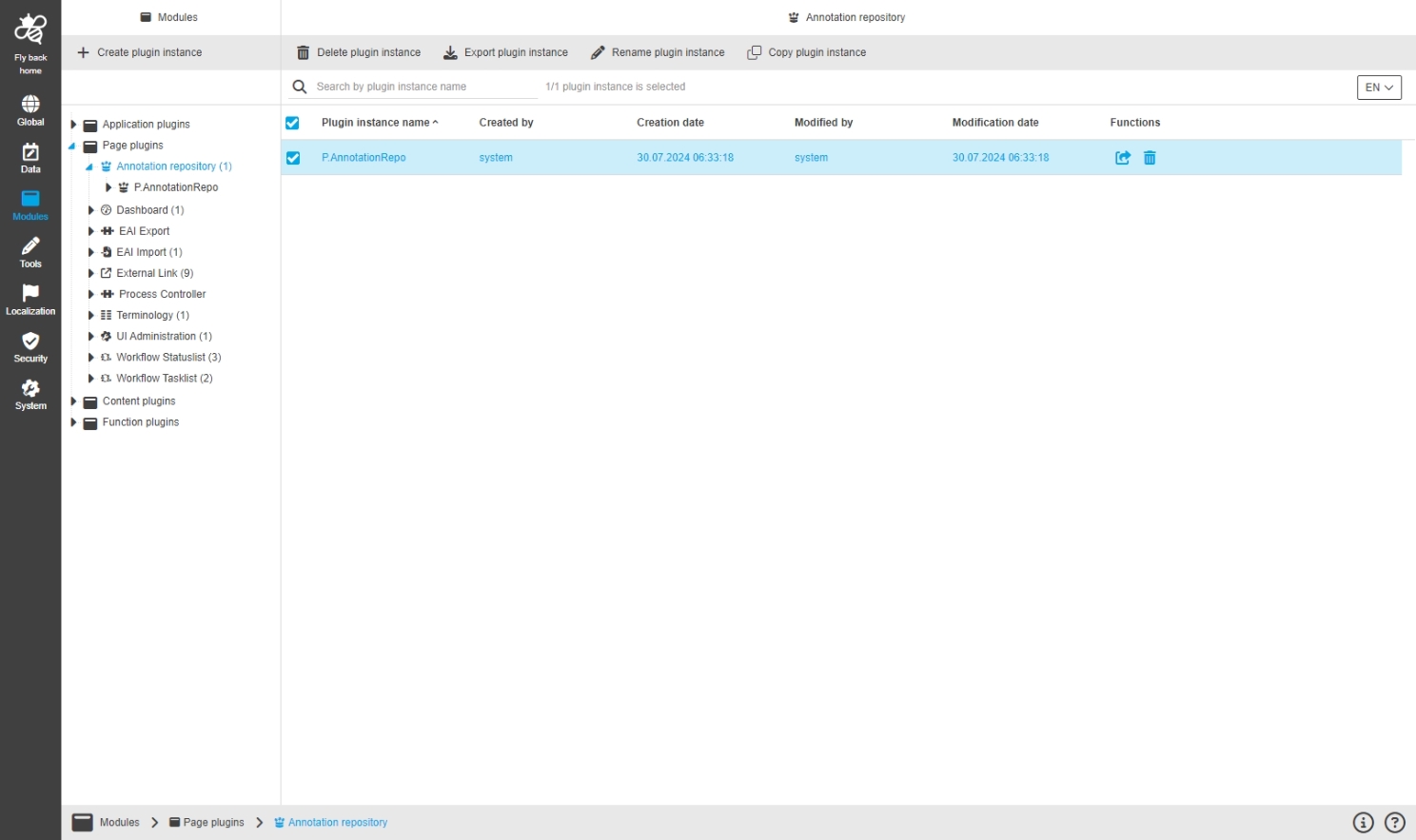Screen dimensions: 1416x840
Task: Select Workflow Tasklist (2) in tree
Action: (x=165, y=379)
